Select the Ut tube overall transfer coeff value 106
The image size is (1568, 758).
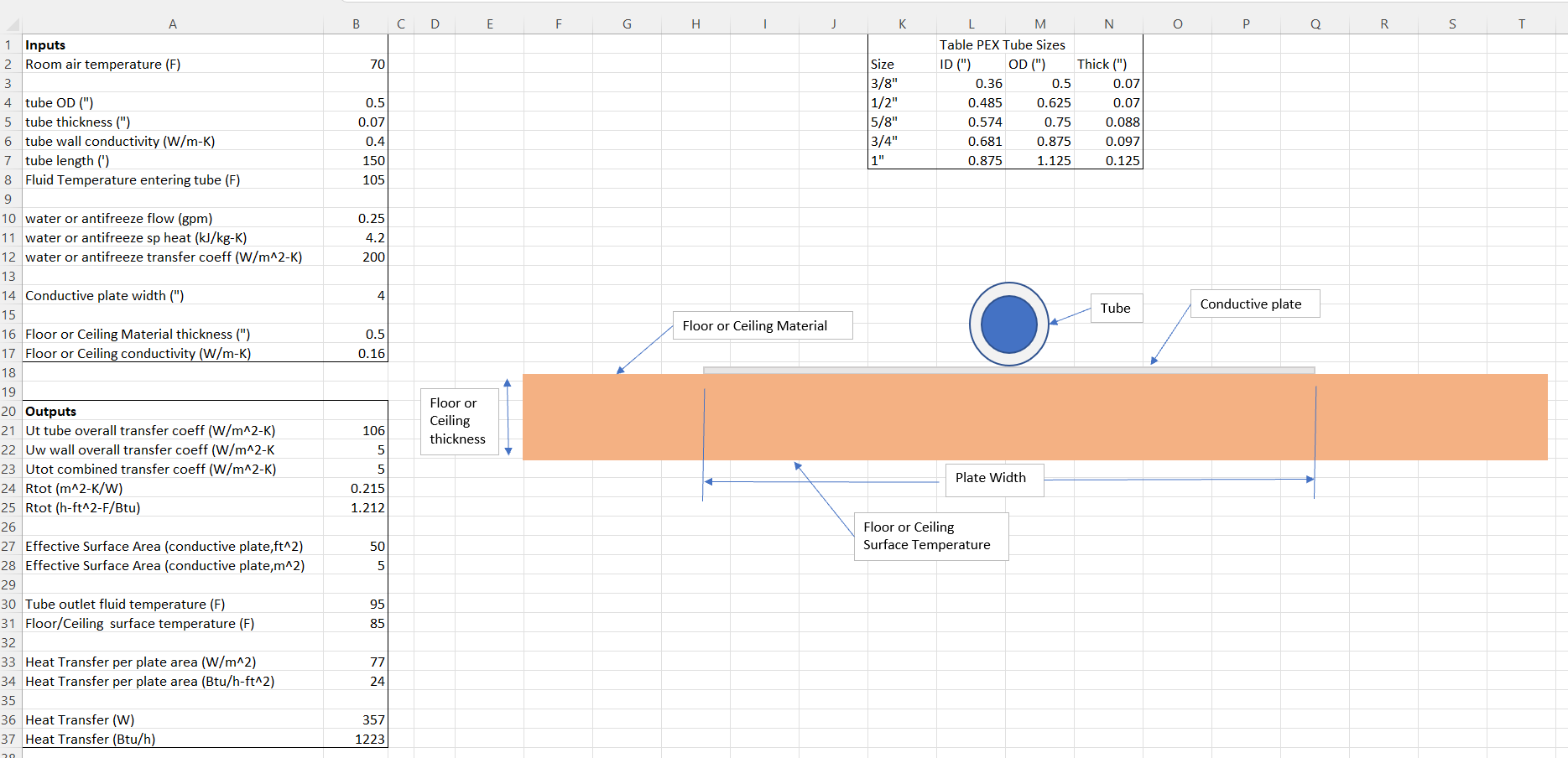(x=356, y=431)
